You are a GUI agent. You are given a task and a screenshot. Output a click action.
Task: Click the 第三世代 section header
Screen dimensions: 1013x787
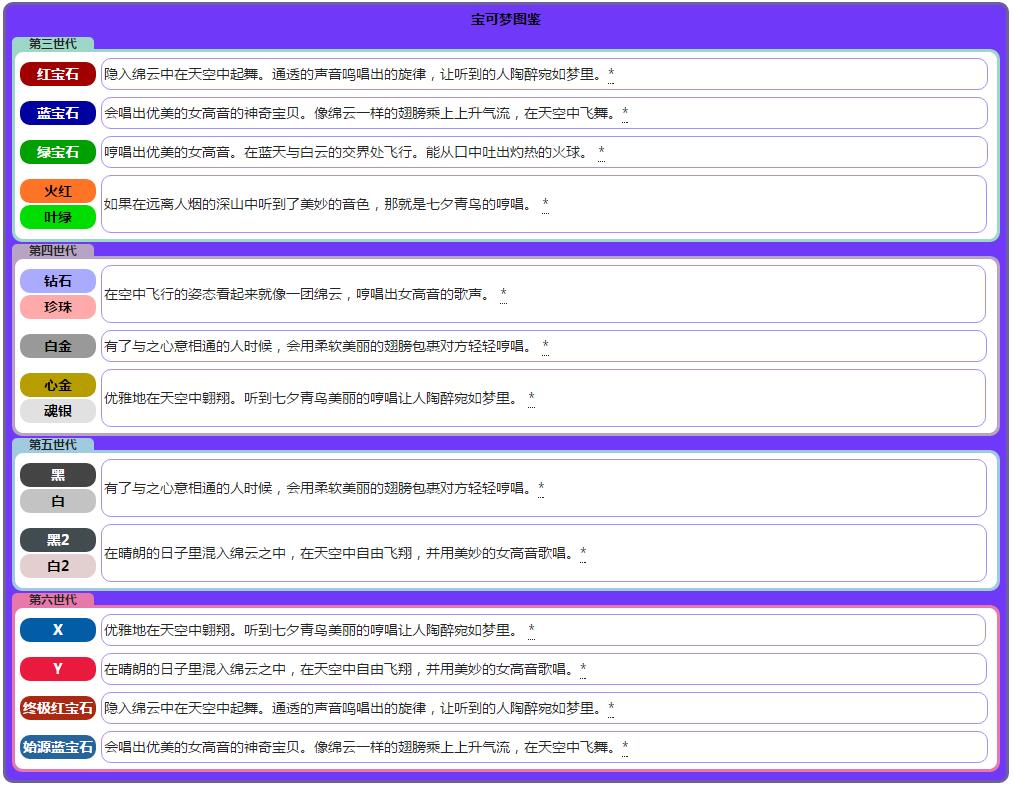tap(53, 44)
